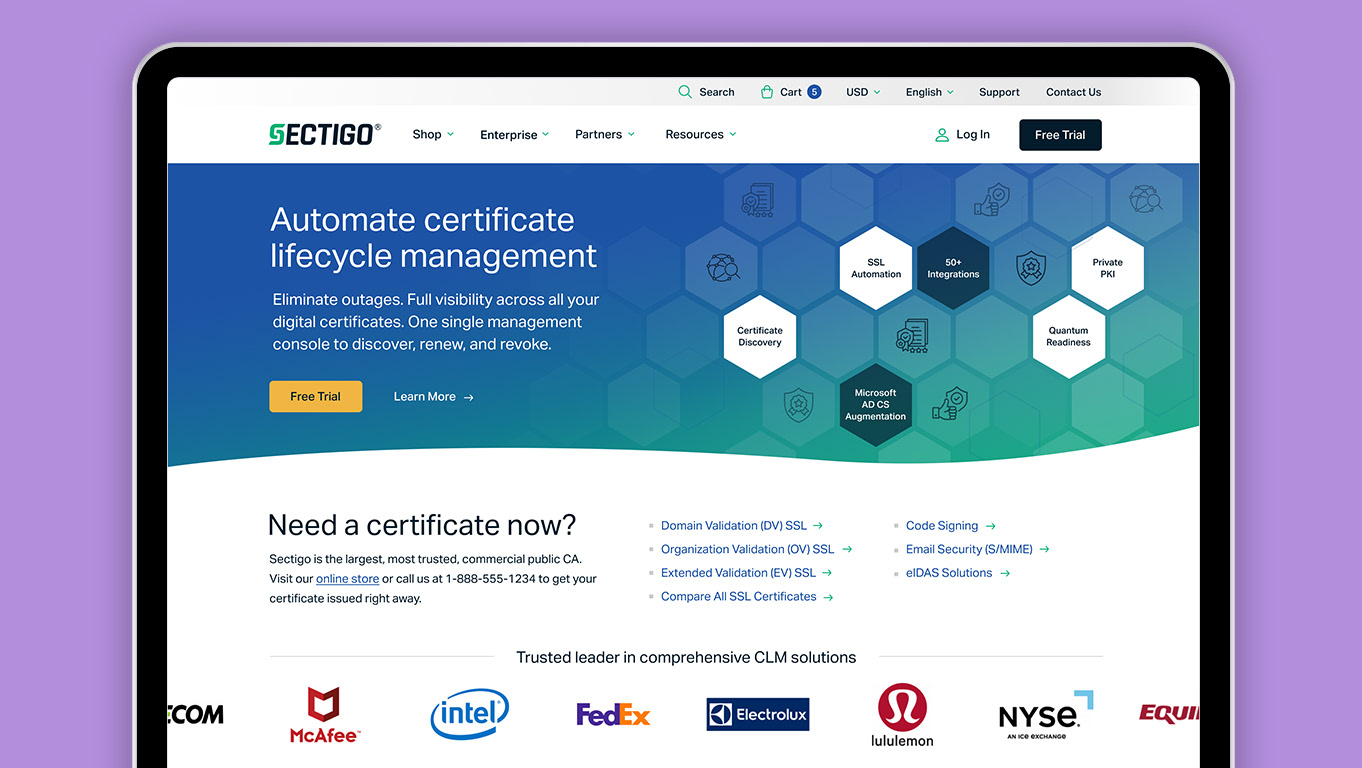Select the 50+ Integrations hexagon
Image resolution: width=1362 pixels, height=768 pixels.
[953, 268]
